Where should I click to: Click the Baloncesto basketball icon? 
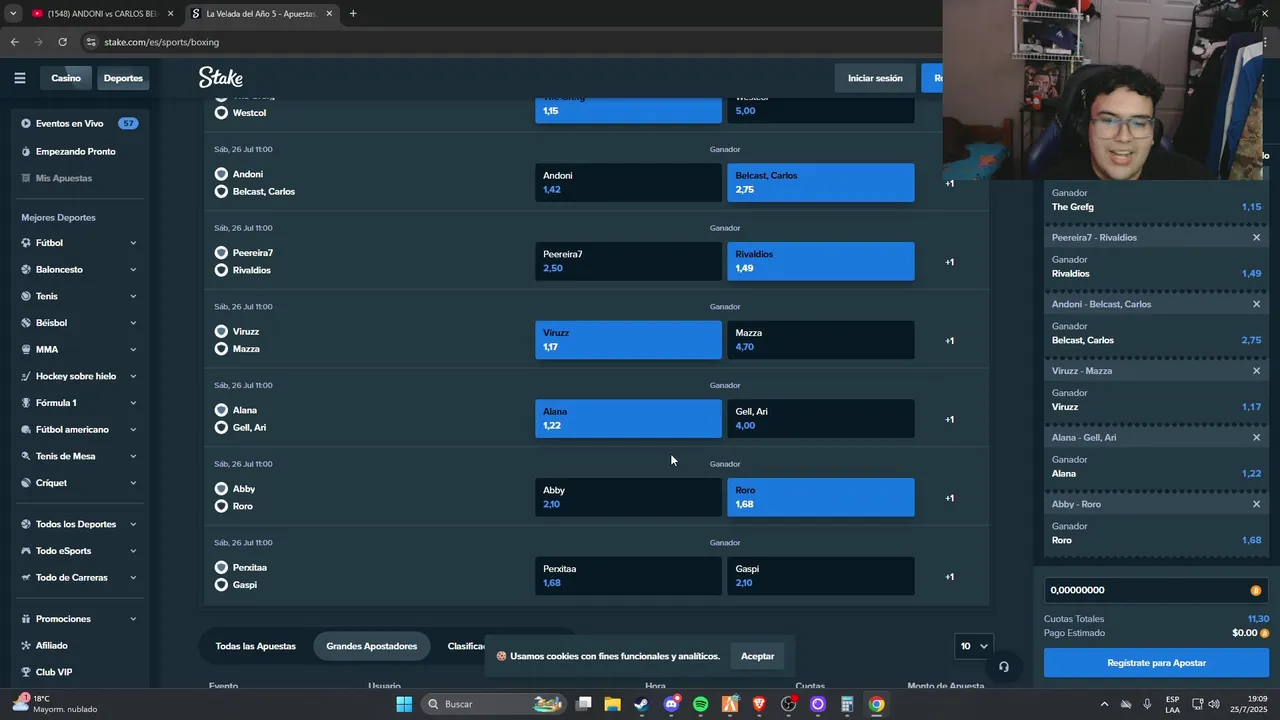[26, 270]
